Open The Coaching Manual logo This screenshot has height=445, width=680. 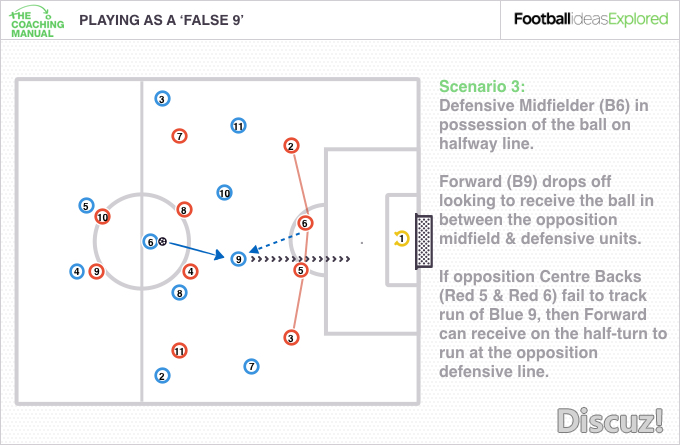[x=36, y=21]
